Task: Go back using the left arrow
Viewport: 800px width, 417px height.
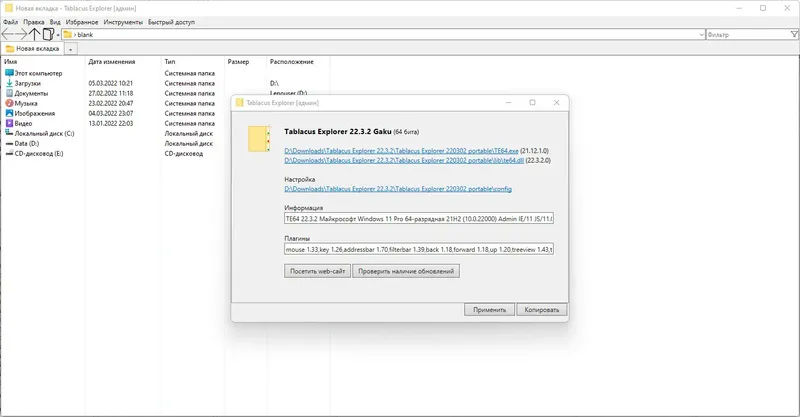Action: 8,34
